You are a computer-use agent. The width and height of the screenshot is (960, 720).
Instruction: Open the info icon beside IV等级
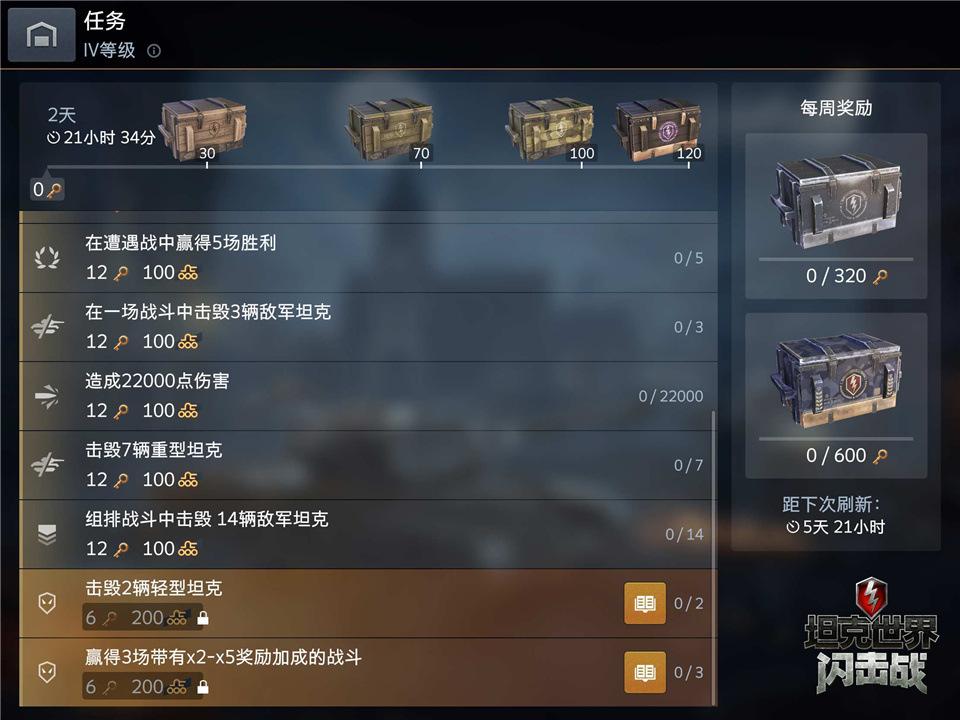pos(154,51)
